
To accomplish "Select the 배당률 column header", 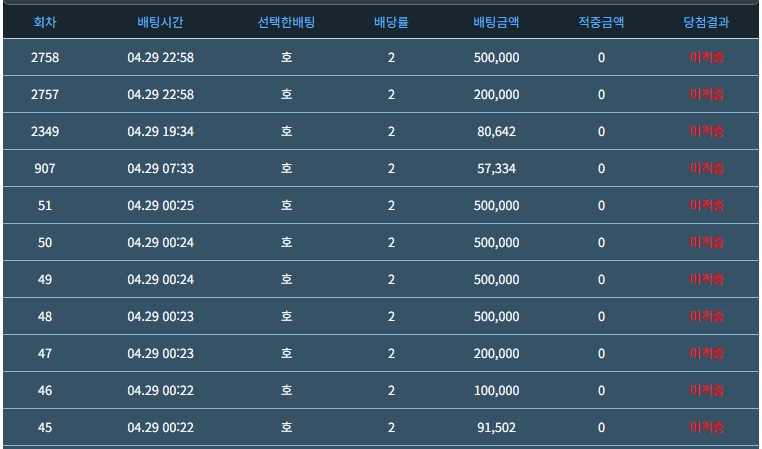I will click(391, 21).
